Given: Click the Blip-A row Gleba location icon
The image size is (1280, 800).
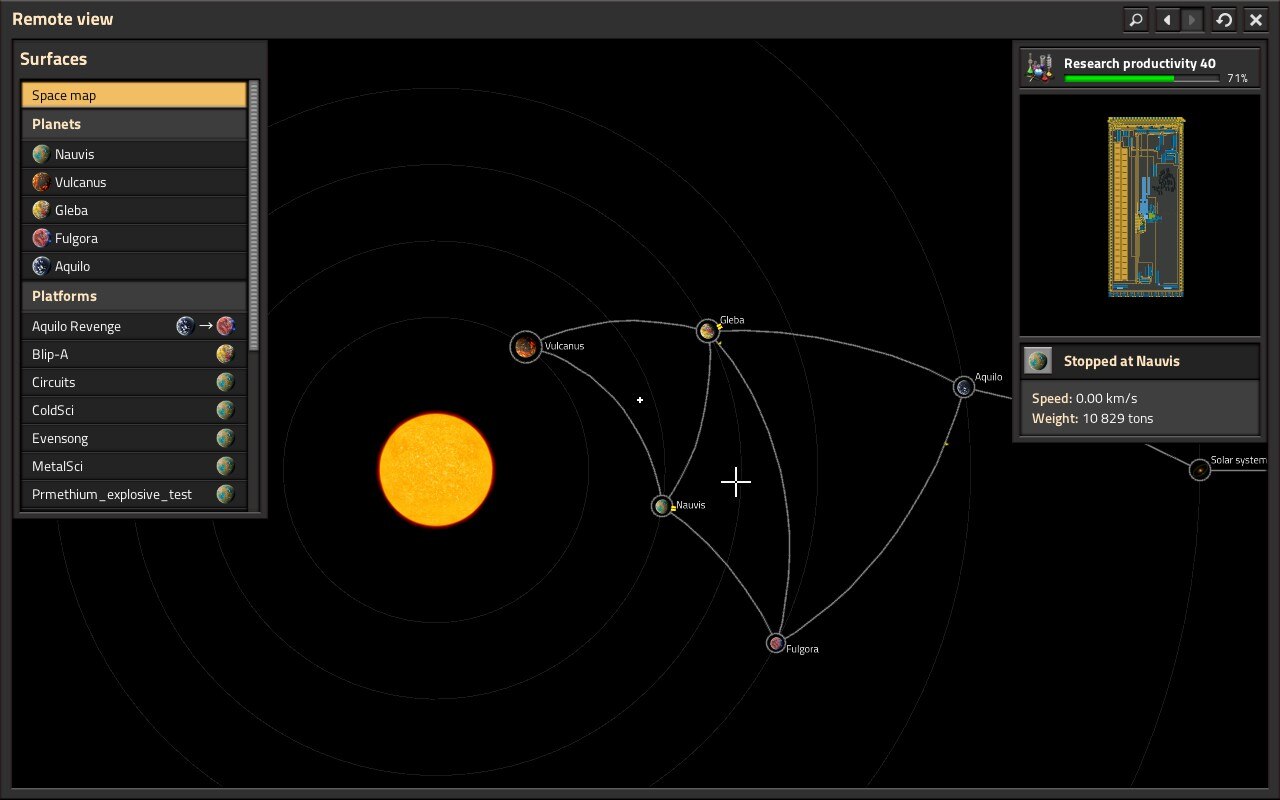Looking at the screenshot, I should pos(225,354).
